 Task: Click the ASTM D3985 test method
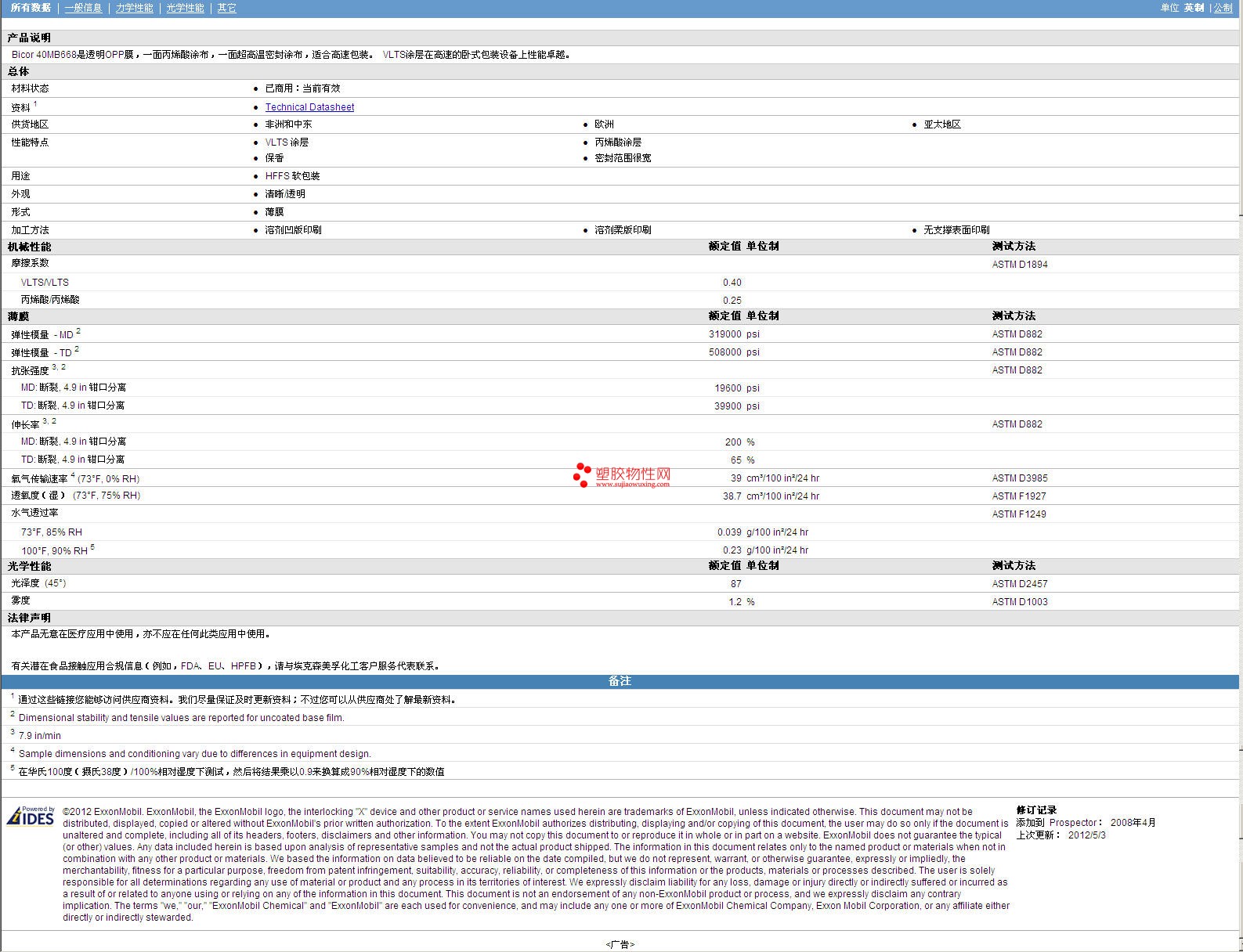pos(1019,478)
